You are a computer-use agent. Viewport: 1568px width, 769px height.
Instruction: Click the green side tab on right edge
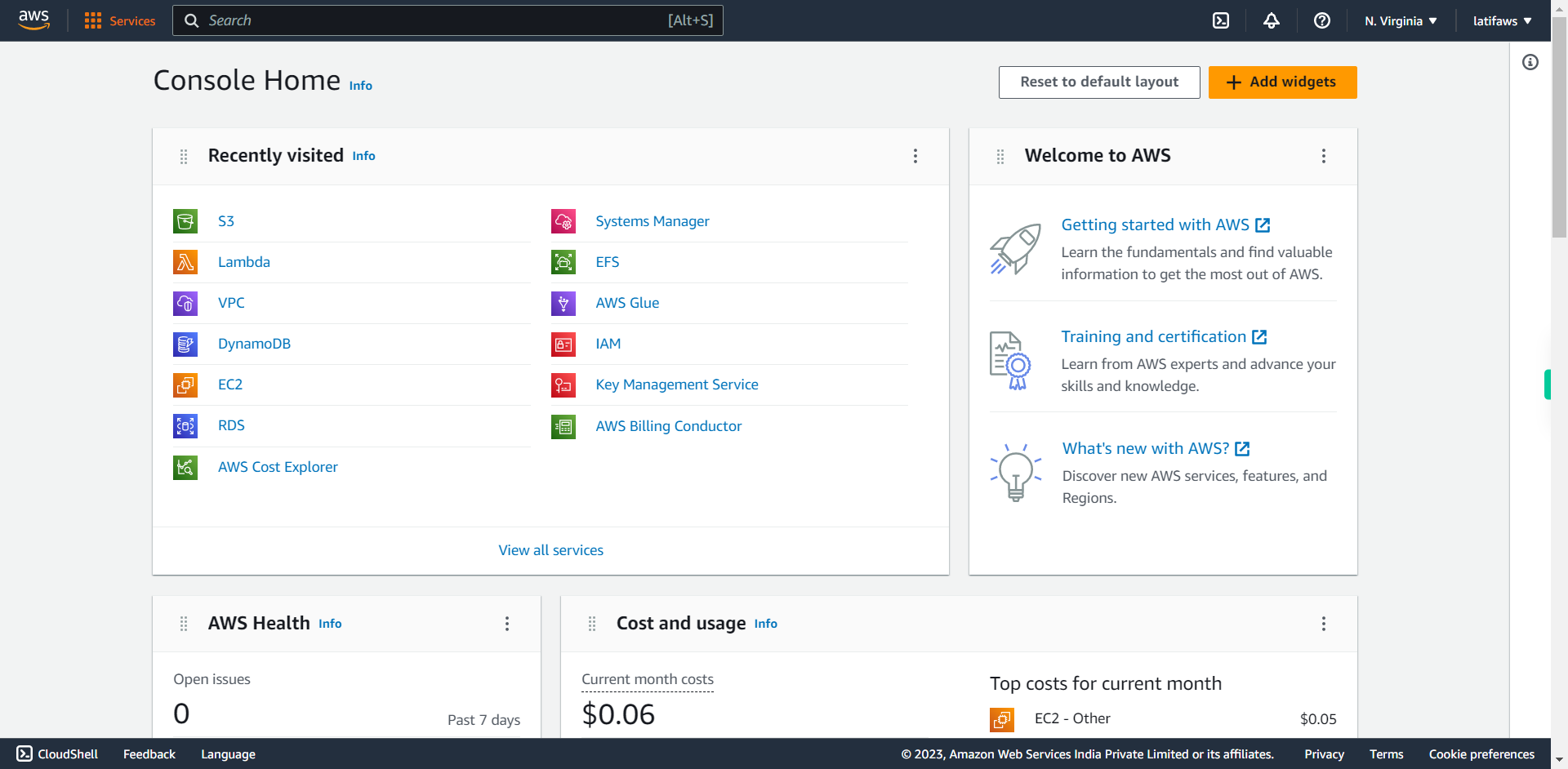[1547, 384]
